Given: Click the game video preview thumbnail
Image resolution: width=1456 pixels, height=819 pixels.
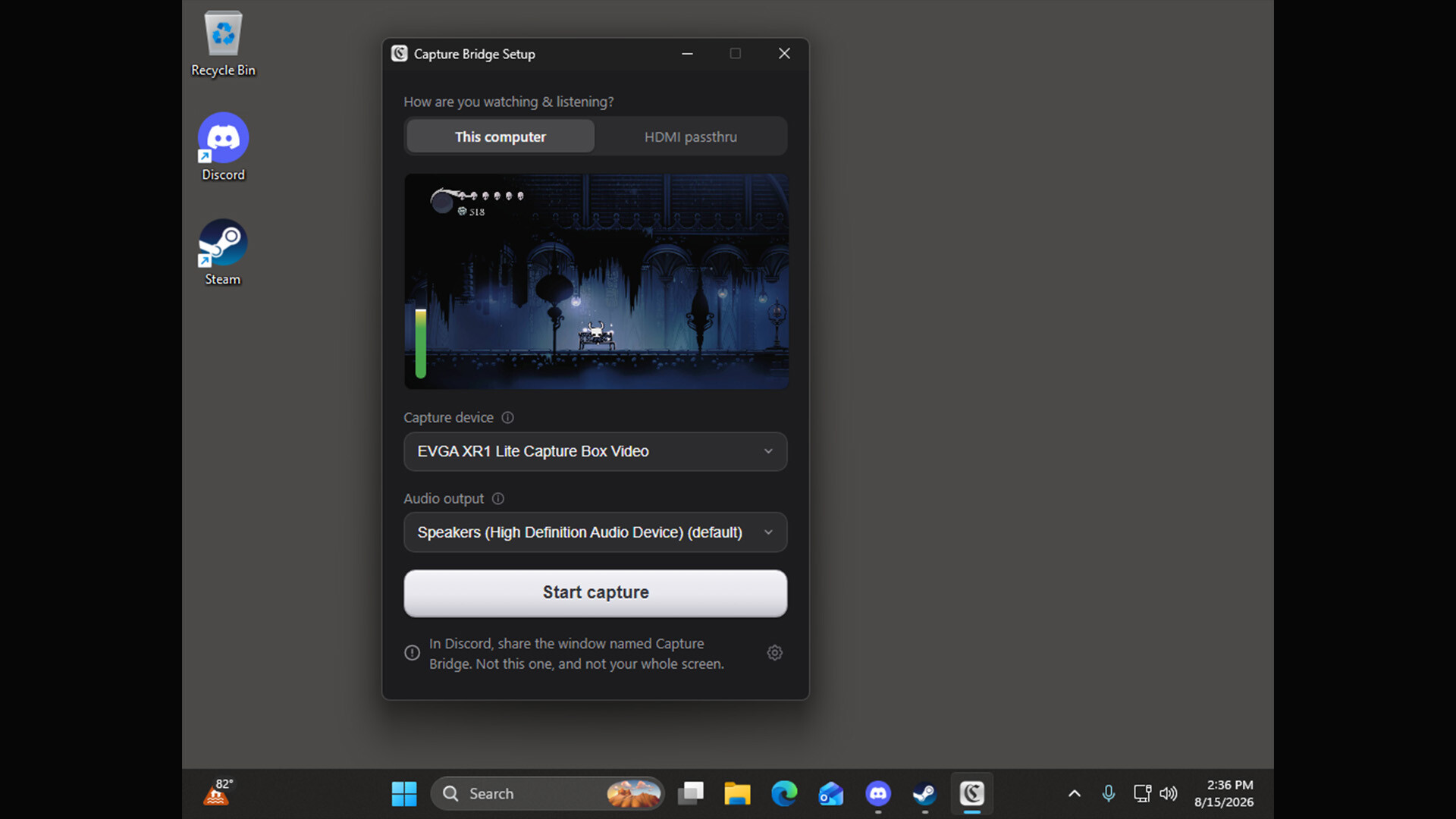Looking at the screenshot, I should pos(596,281).
